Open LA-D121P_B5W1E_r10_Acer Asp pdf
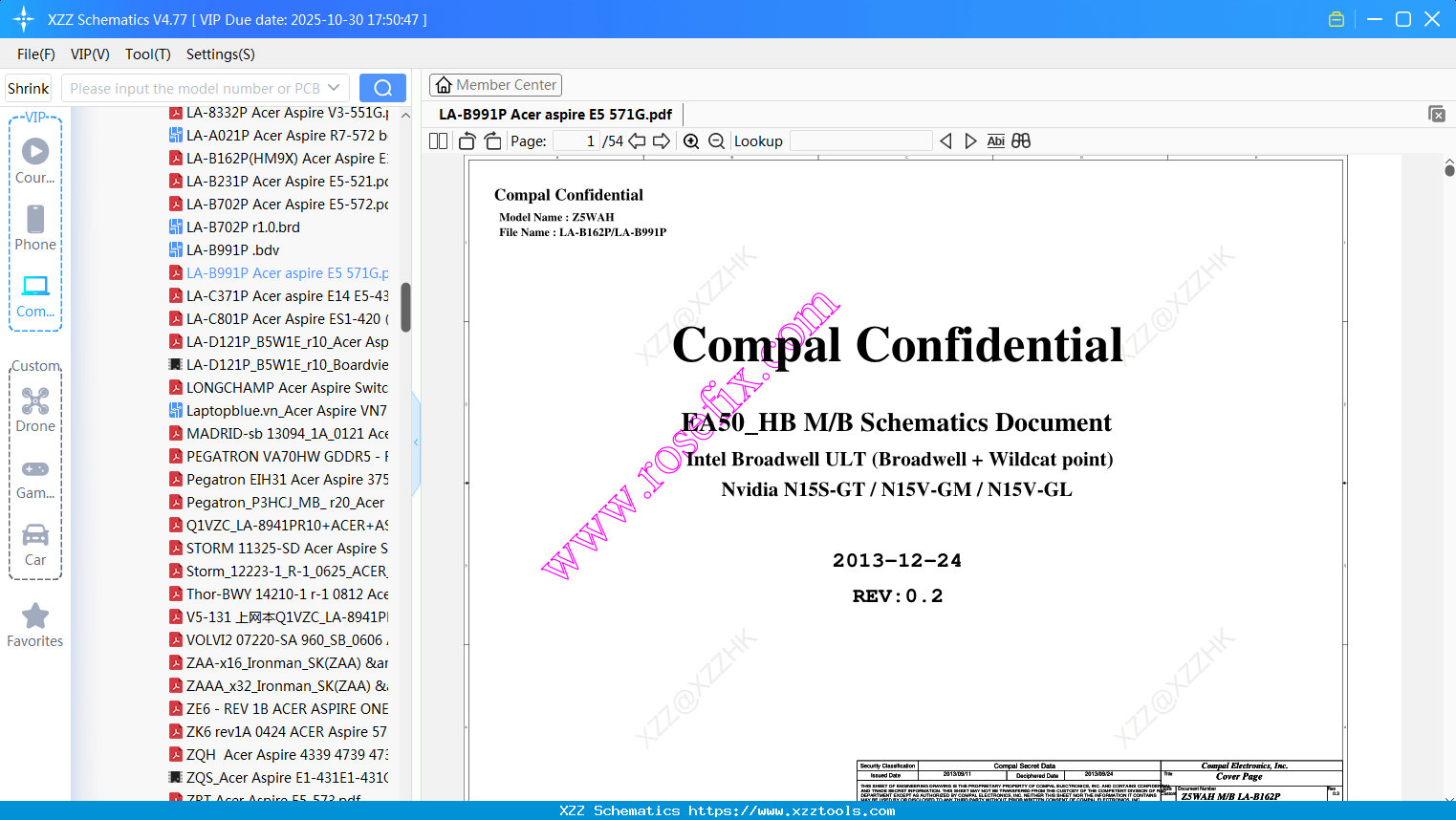Viewport: 1456px width, 820px height. coord(279,342)
